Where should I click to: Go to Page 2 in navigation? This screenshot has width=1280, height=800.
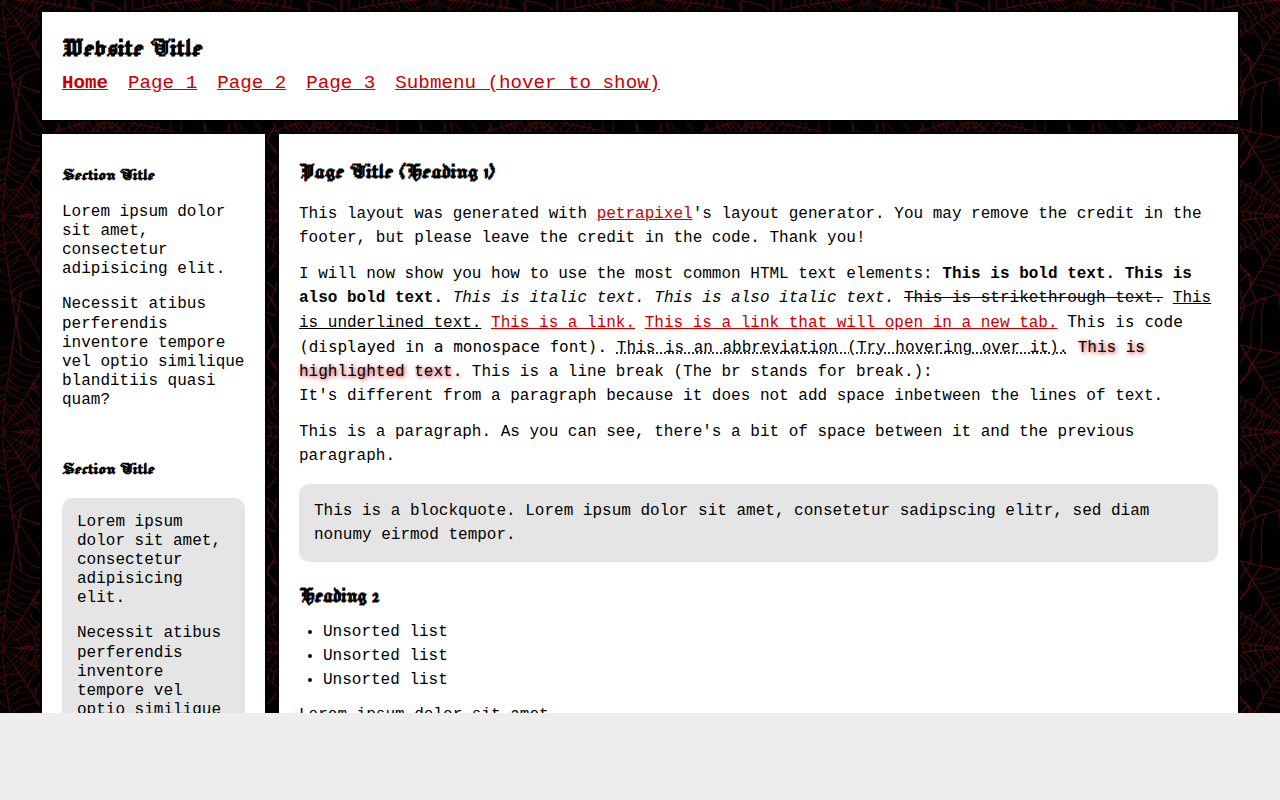point(251,83)
